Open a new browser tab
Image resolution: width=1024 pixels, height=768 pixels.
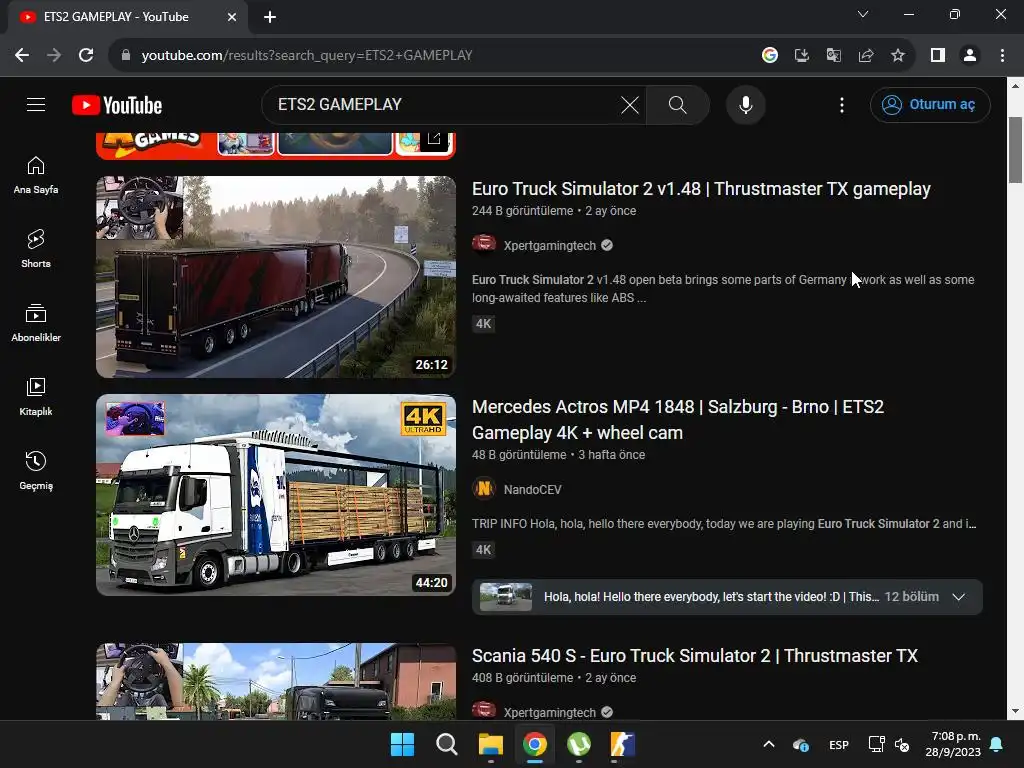[270, 17]
